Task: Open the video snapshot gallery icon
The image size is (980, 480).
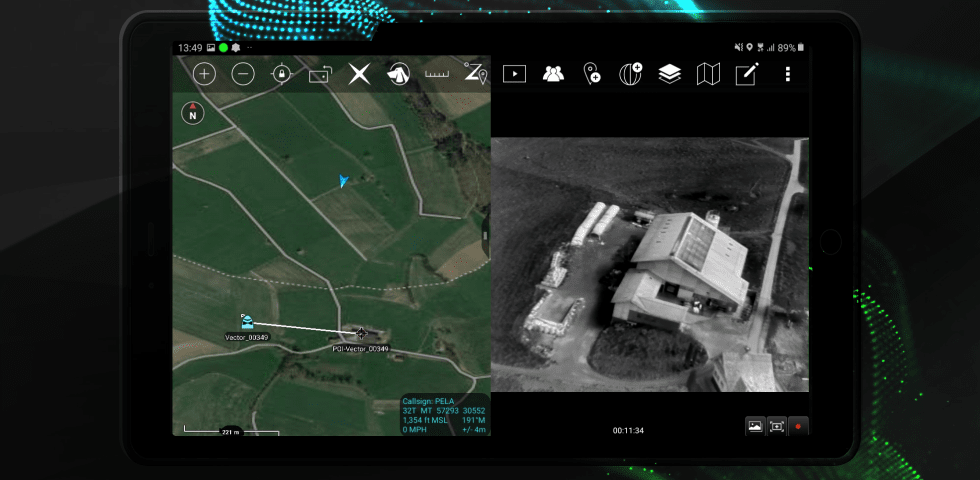Action: click(x=755, y=426)
